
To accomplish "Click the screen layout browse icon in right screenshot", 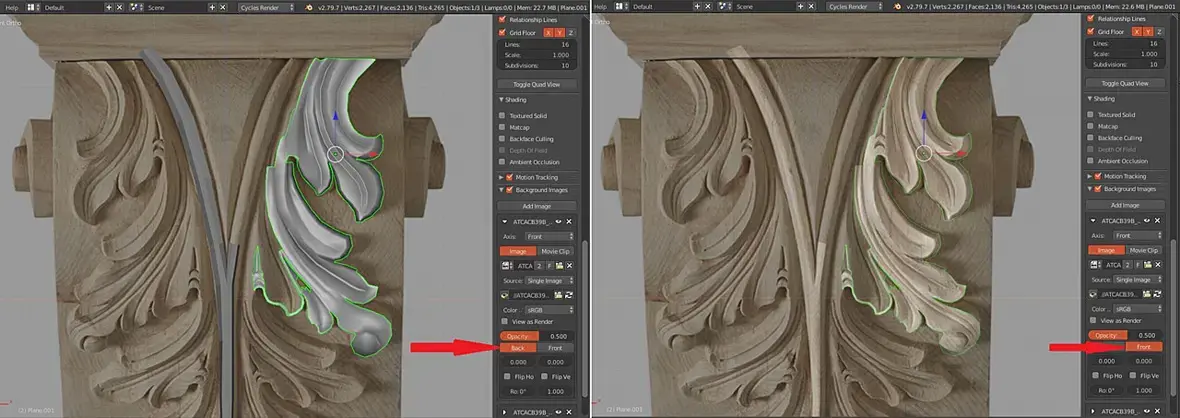I will [621, 7].
